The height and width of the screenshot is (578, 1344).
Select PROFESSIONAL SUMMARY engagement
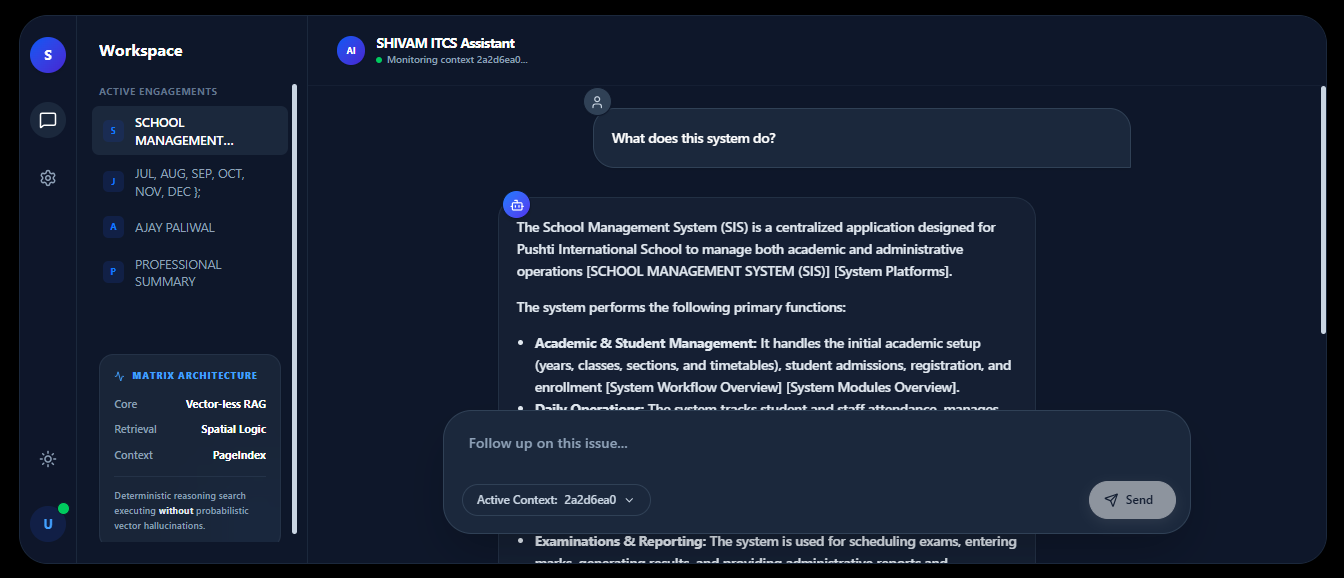tap(190, 273)
